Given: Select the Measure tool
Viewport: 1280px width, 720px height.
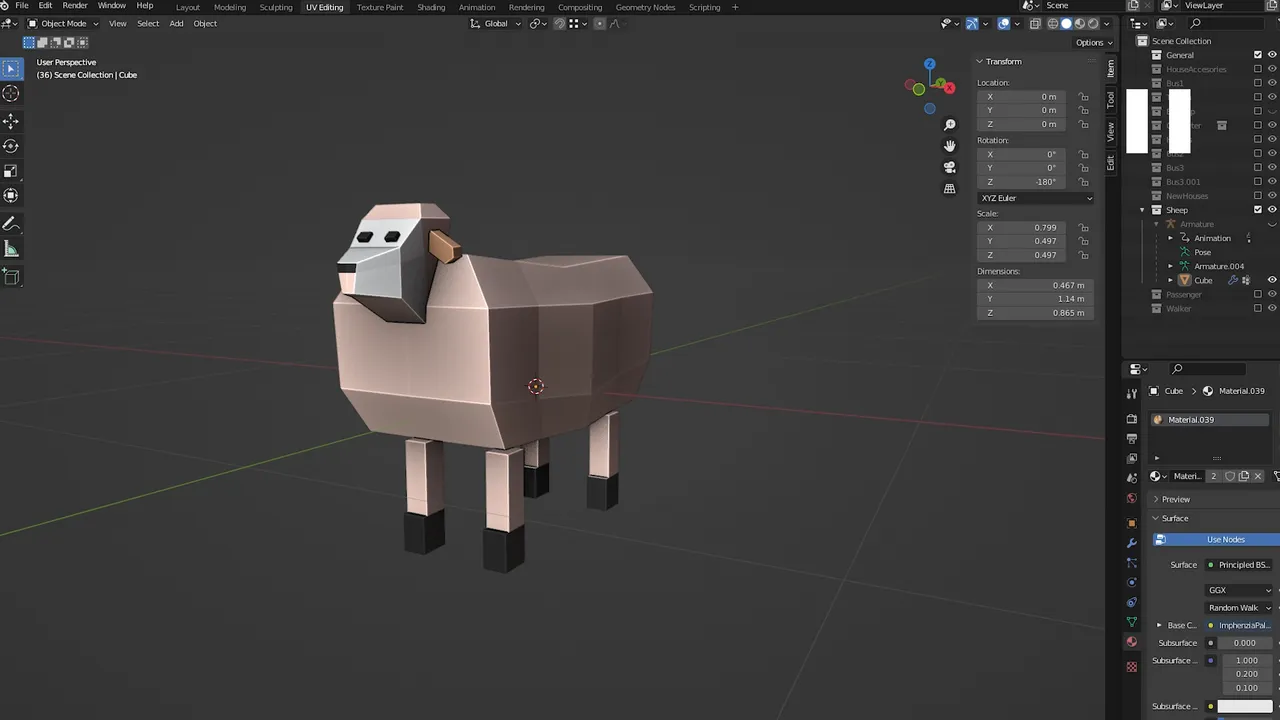Looking at the screenshot, I should pos(11,249).
